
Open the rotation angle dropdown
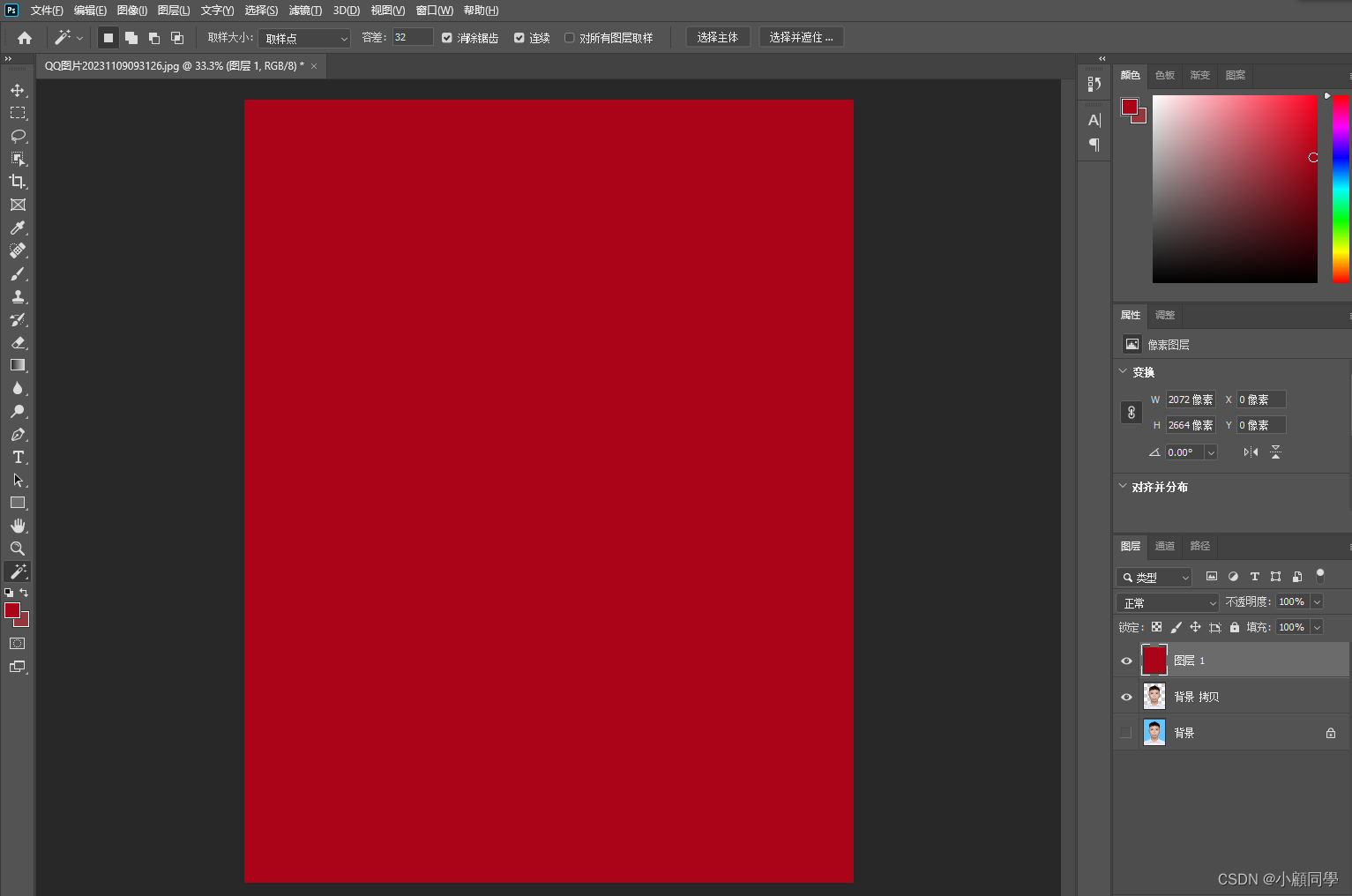[1211, 452]
